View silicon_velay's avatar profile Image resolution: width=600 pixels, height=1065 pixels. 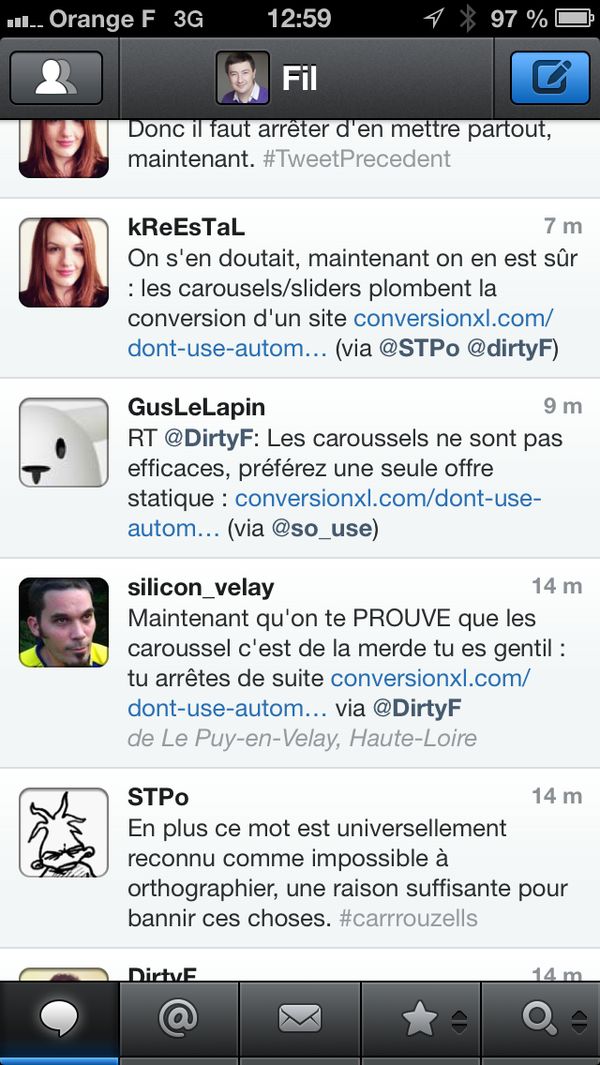tap(64, 622)
